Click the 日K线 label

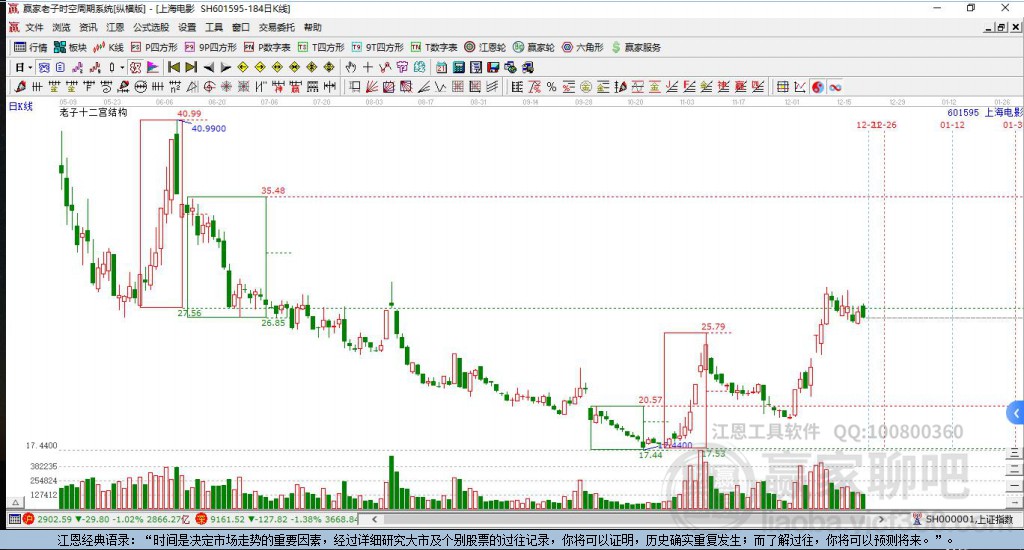tap(20, 106)
